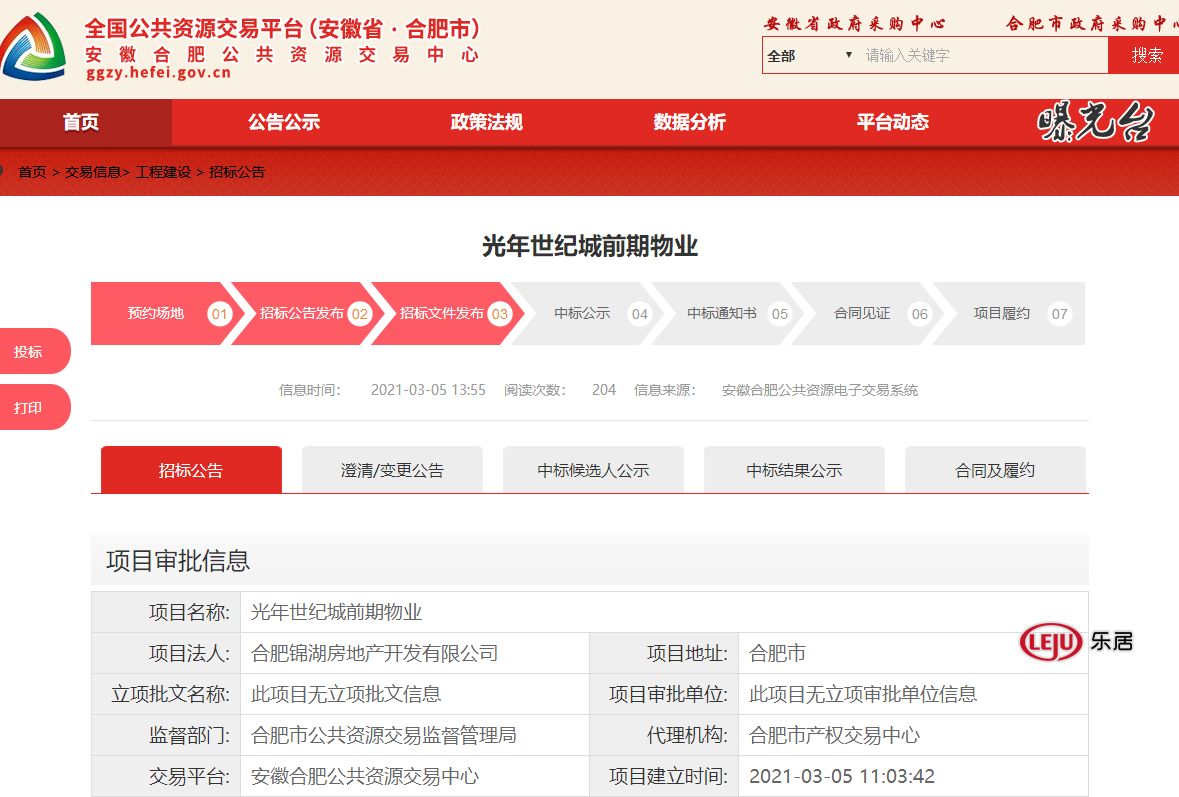
Task: Open the 曝光台 exposure banner
Action: click(x=1094, y=121)
